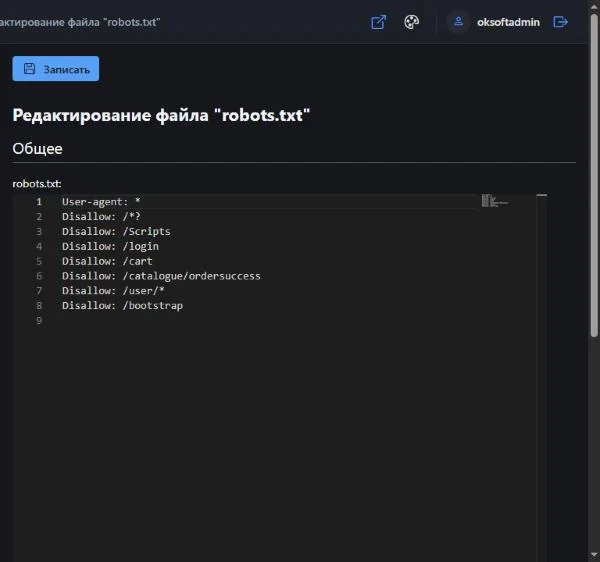Click the 'Disallow: /login' line
This screenshot has width=600, height=562.
tap(110, 246)
